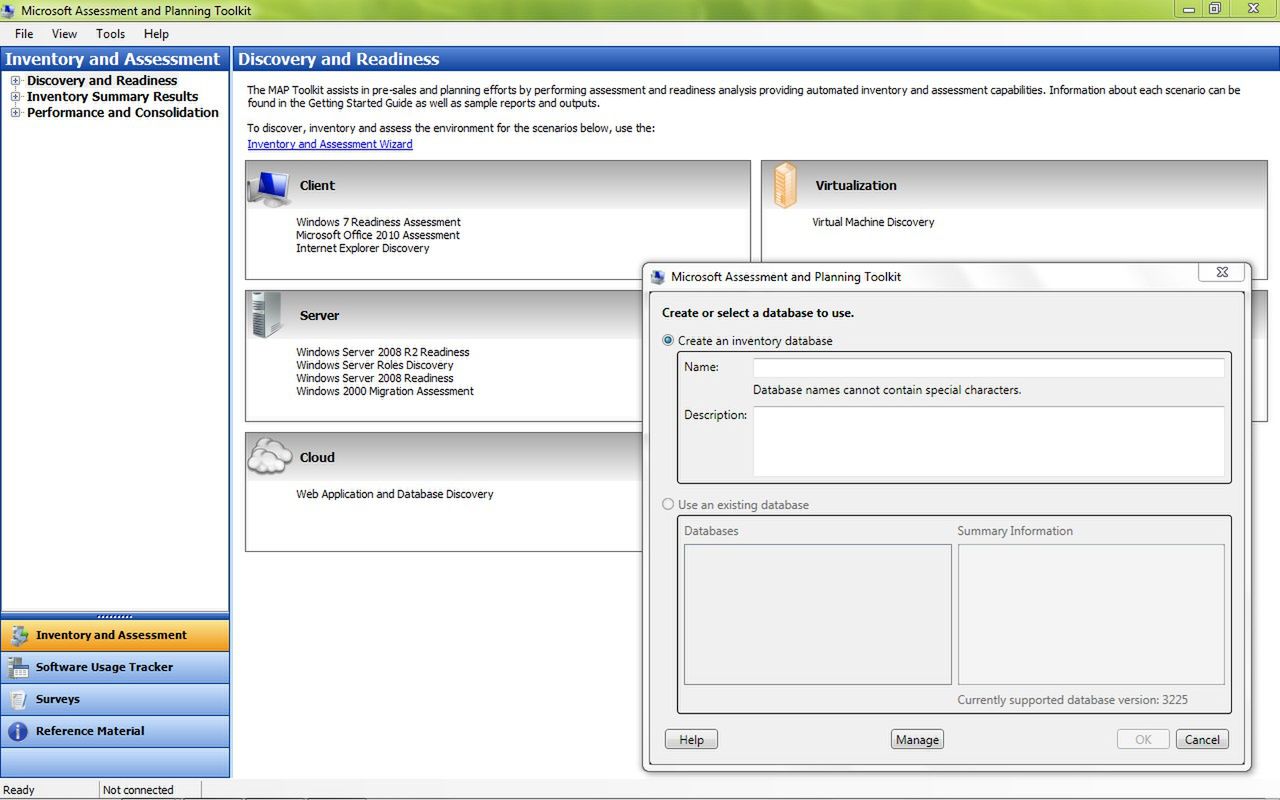
Task: Open the Inventory and Assessment Wizard link
Action: click(330, 144)
